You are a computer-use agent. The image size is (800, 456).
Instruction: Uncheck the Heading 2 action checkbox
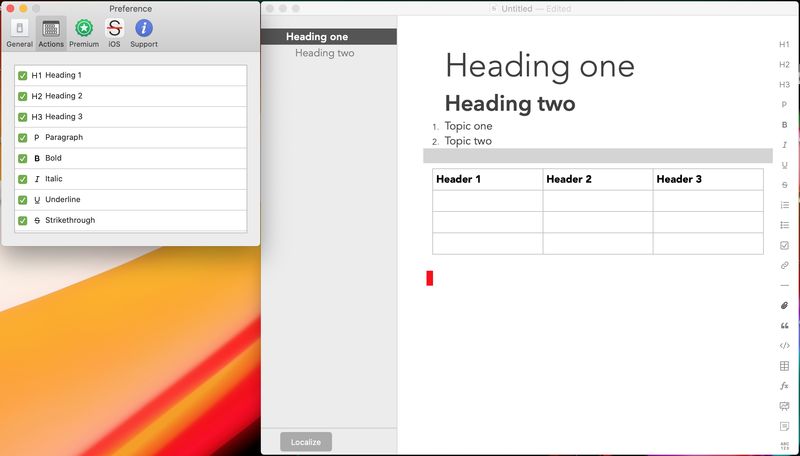coord(22,96)
